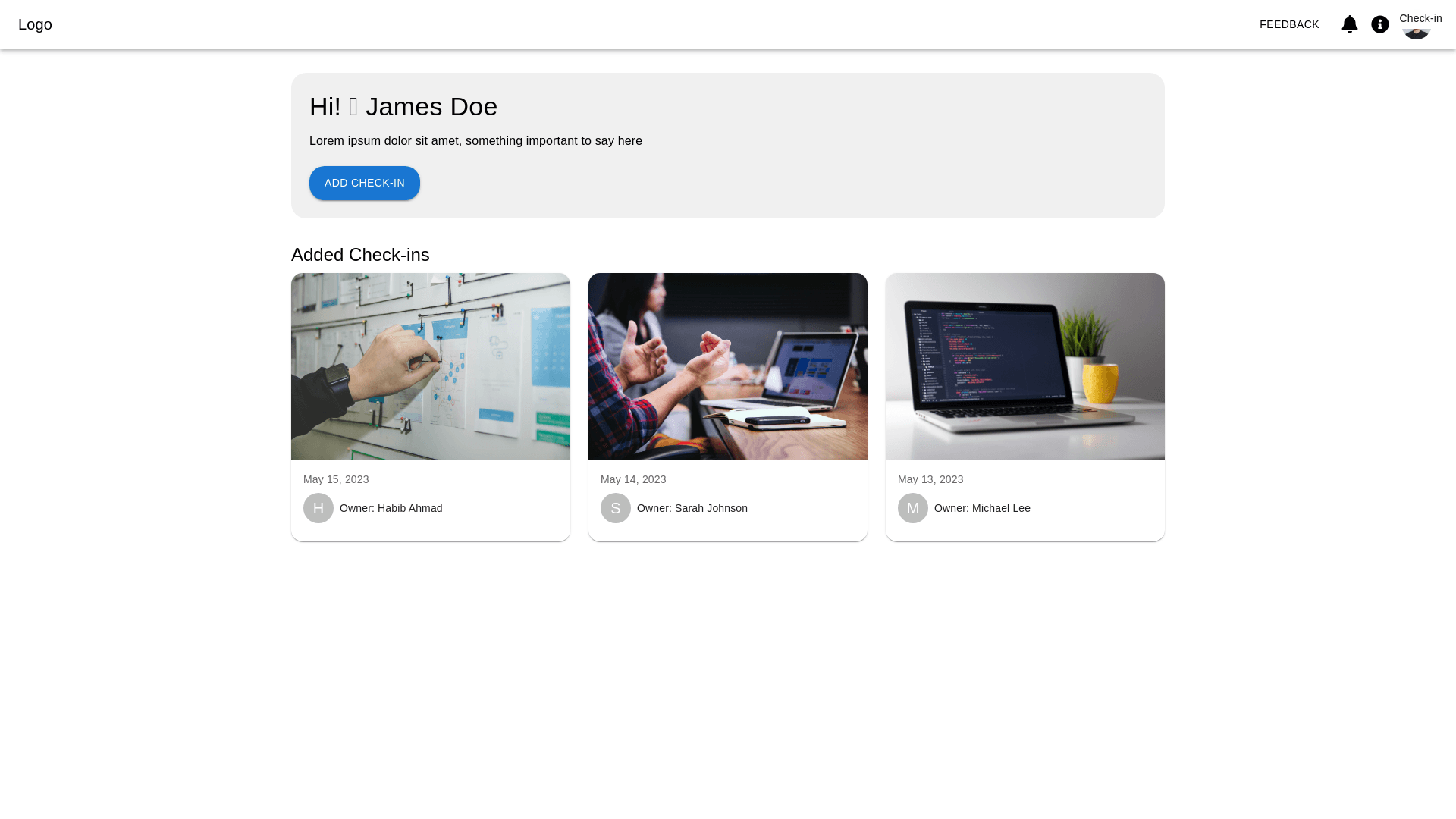
Task: Click Owner: Habib Ahmad label
Action: (391, 508)
